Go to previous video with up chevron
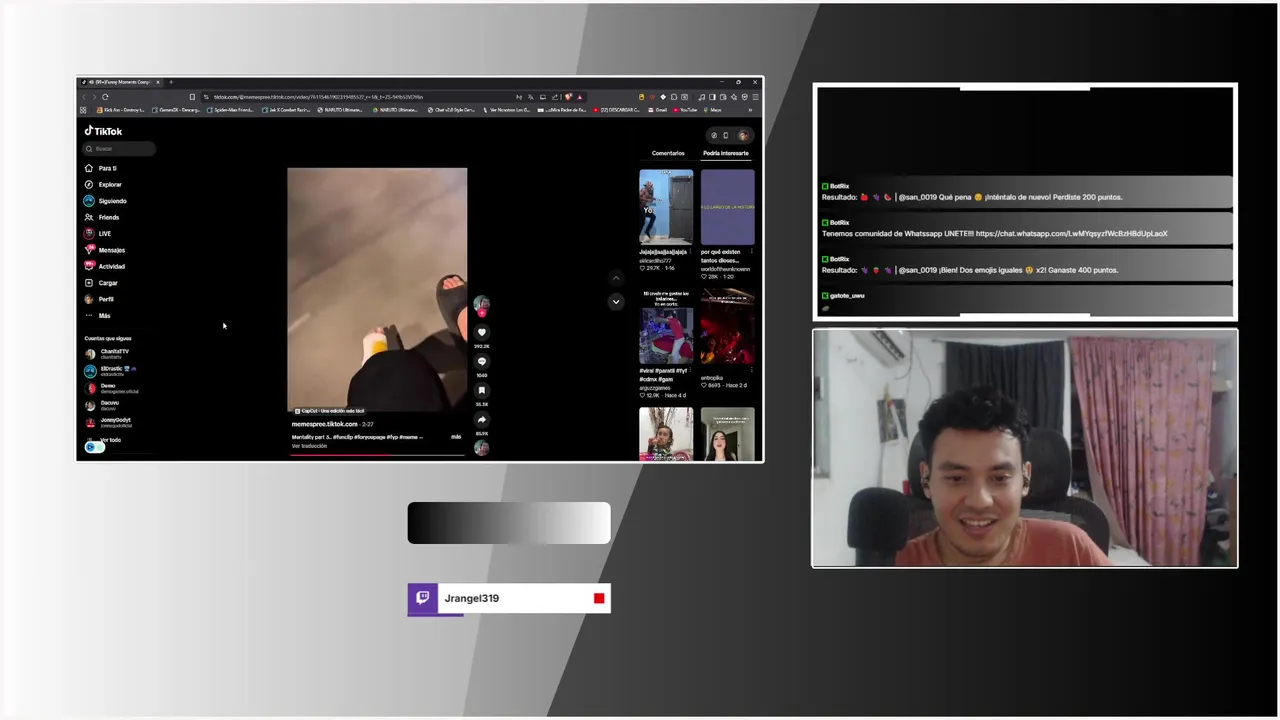 pyautogui.click(x=616, y=278)
